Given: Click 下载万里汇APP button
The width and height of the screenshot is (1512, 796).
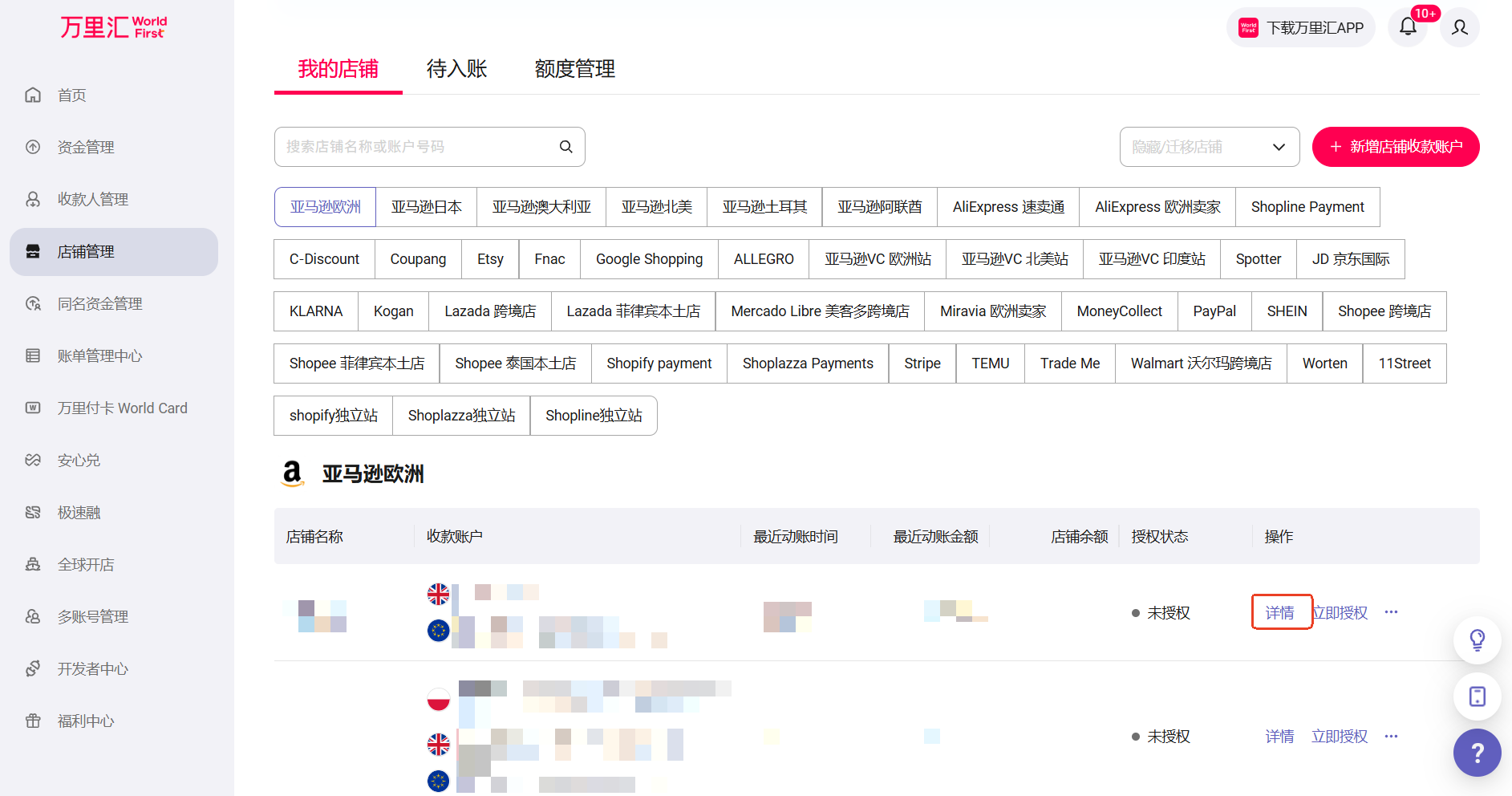Looking at the screenshot, I should pyautogui.click(x=1300, y=28).
